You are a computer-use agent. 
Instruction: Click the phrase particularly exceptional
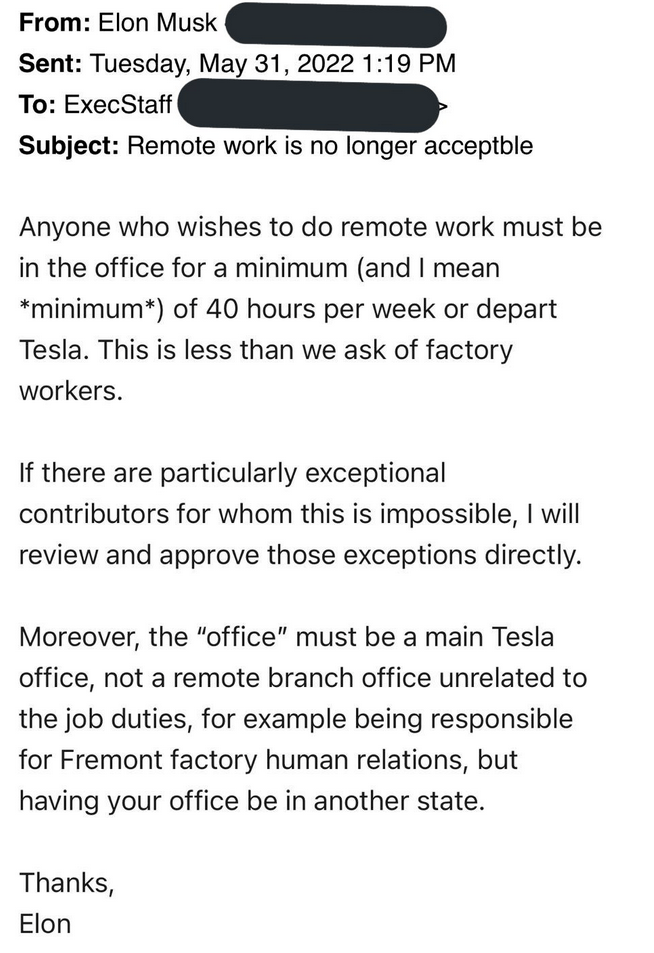pos(303,473)
